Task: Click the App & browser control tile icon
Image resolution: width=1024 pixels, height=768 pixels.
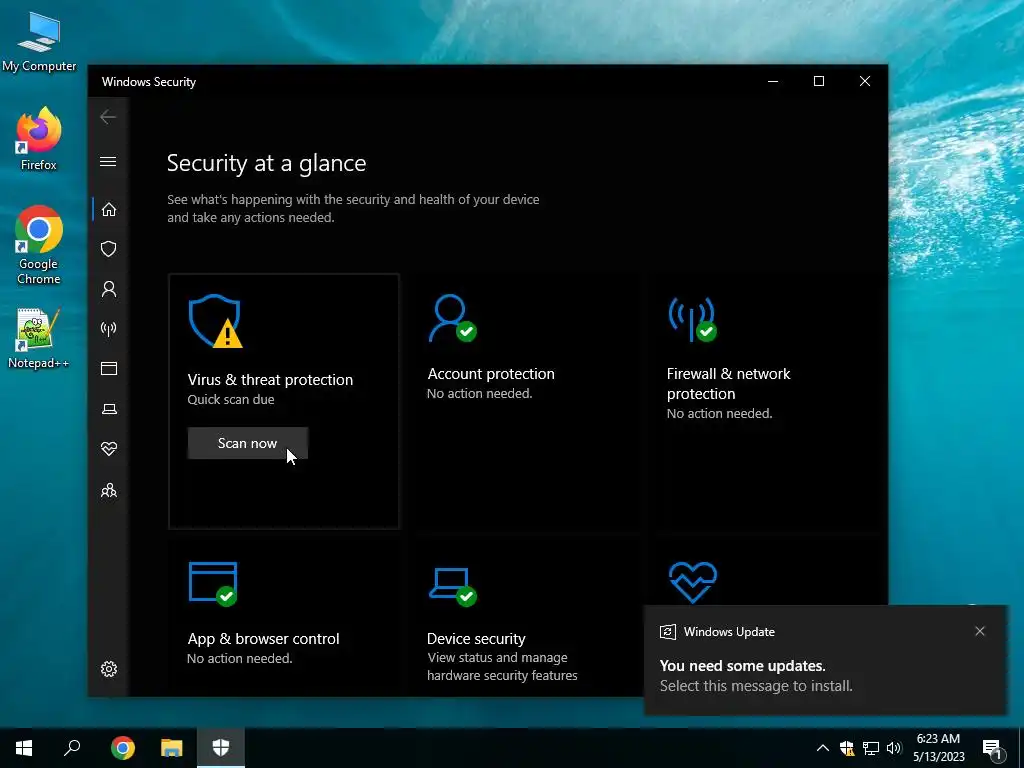Action: tap(213, 584)
